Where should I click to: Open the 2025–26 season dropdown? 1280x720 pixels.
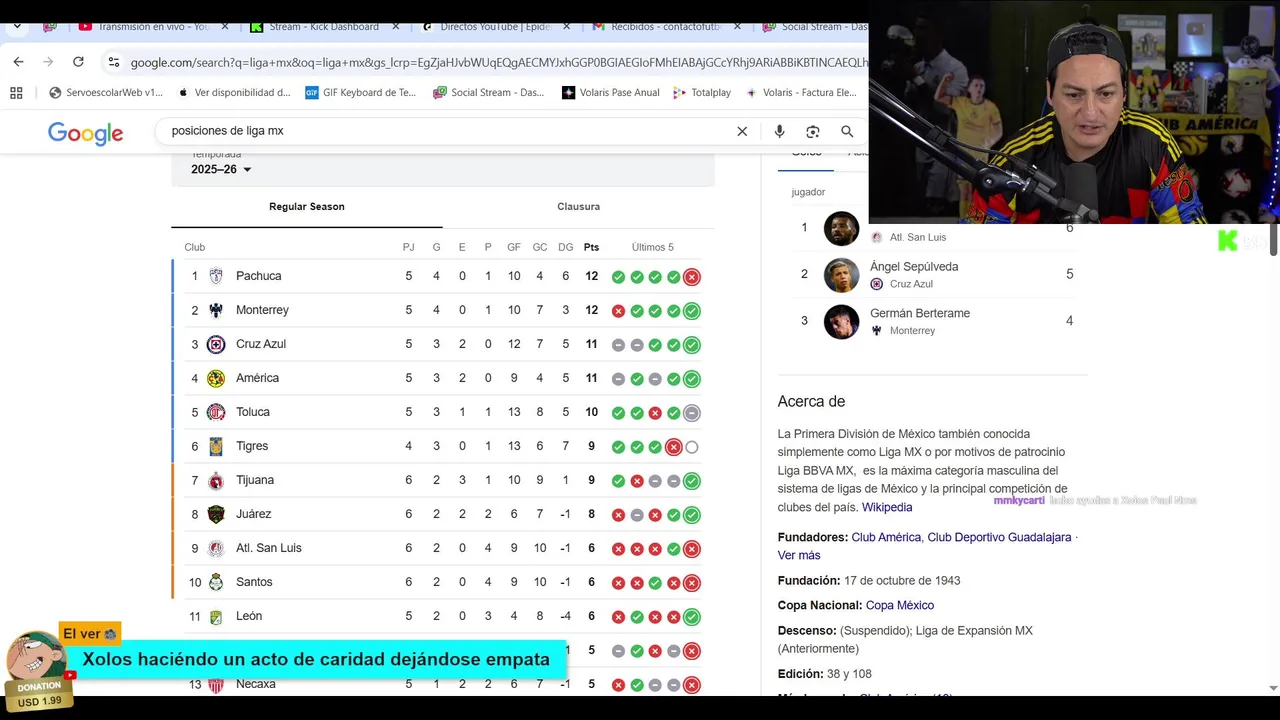tap(221, 169)
